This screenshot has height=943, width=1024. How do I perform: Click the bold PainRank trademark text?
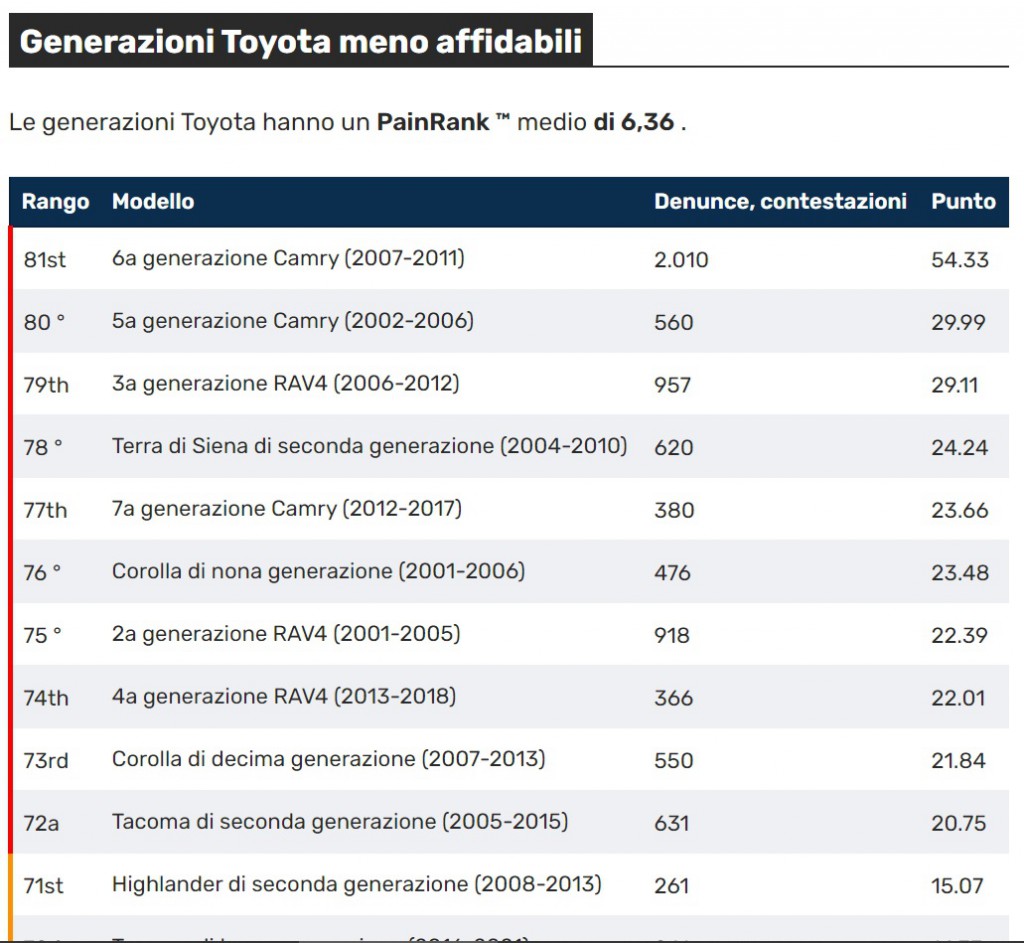(x=430, y=121)
